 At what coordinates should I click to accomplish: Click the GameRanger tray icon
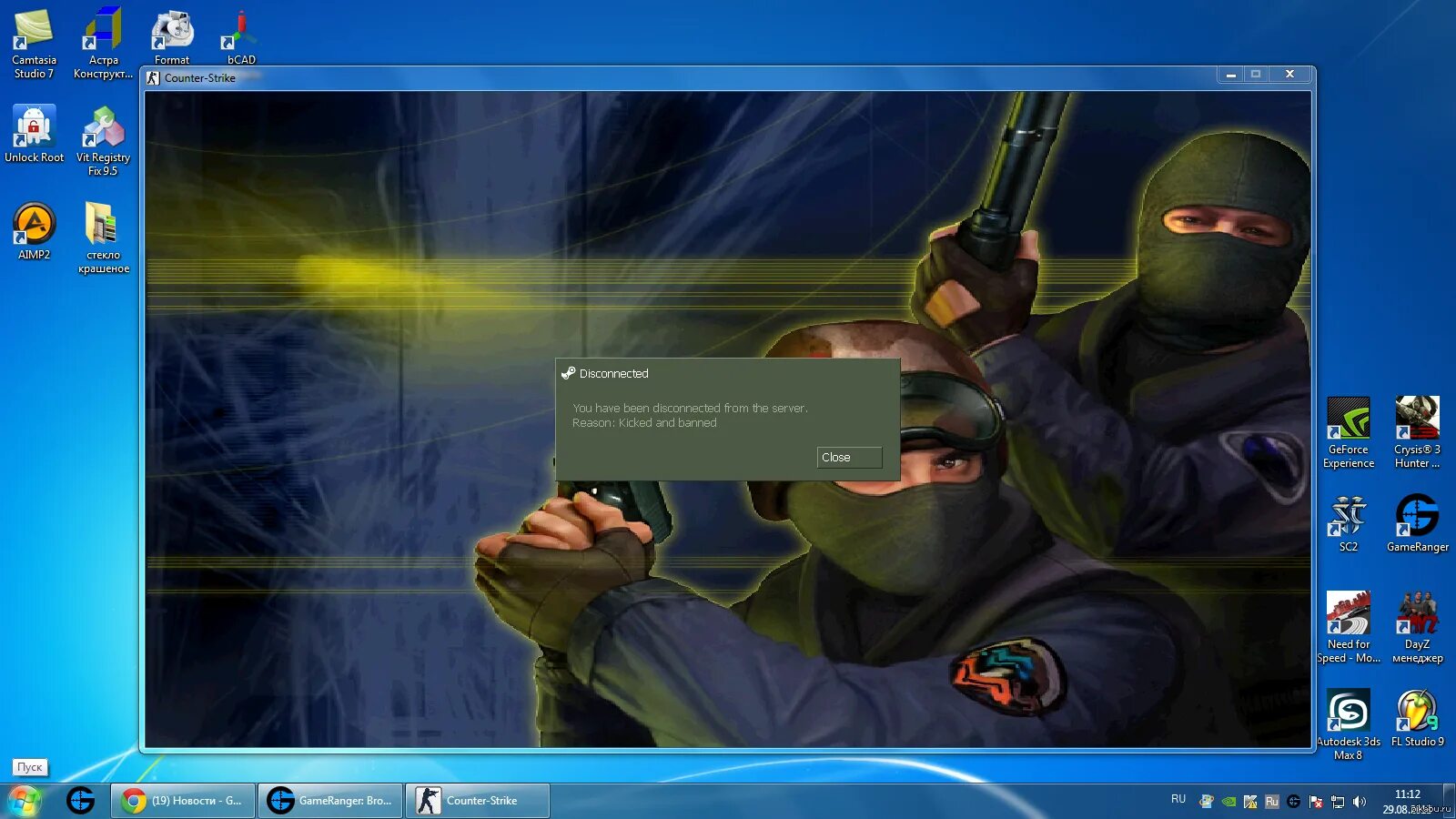coord(1294,802)
